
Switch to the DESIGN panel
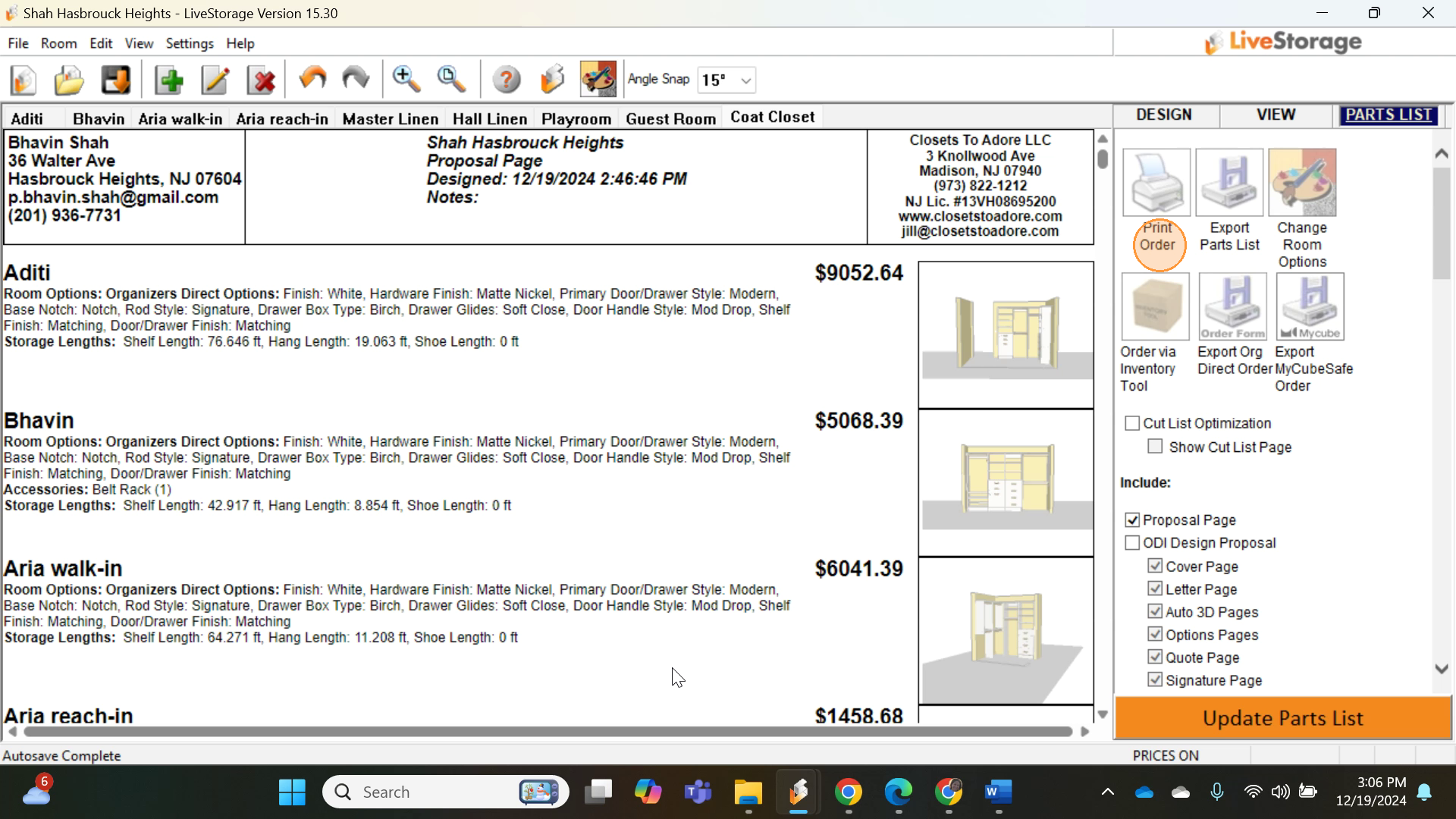pos(1164,115)
